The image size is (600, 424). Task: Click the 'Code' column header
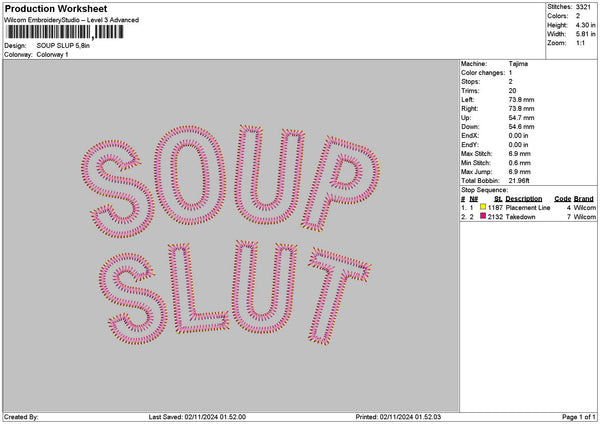pyautogui.click(x=562, y=199)
